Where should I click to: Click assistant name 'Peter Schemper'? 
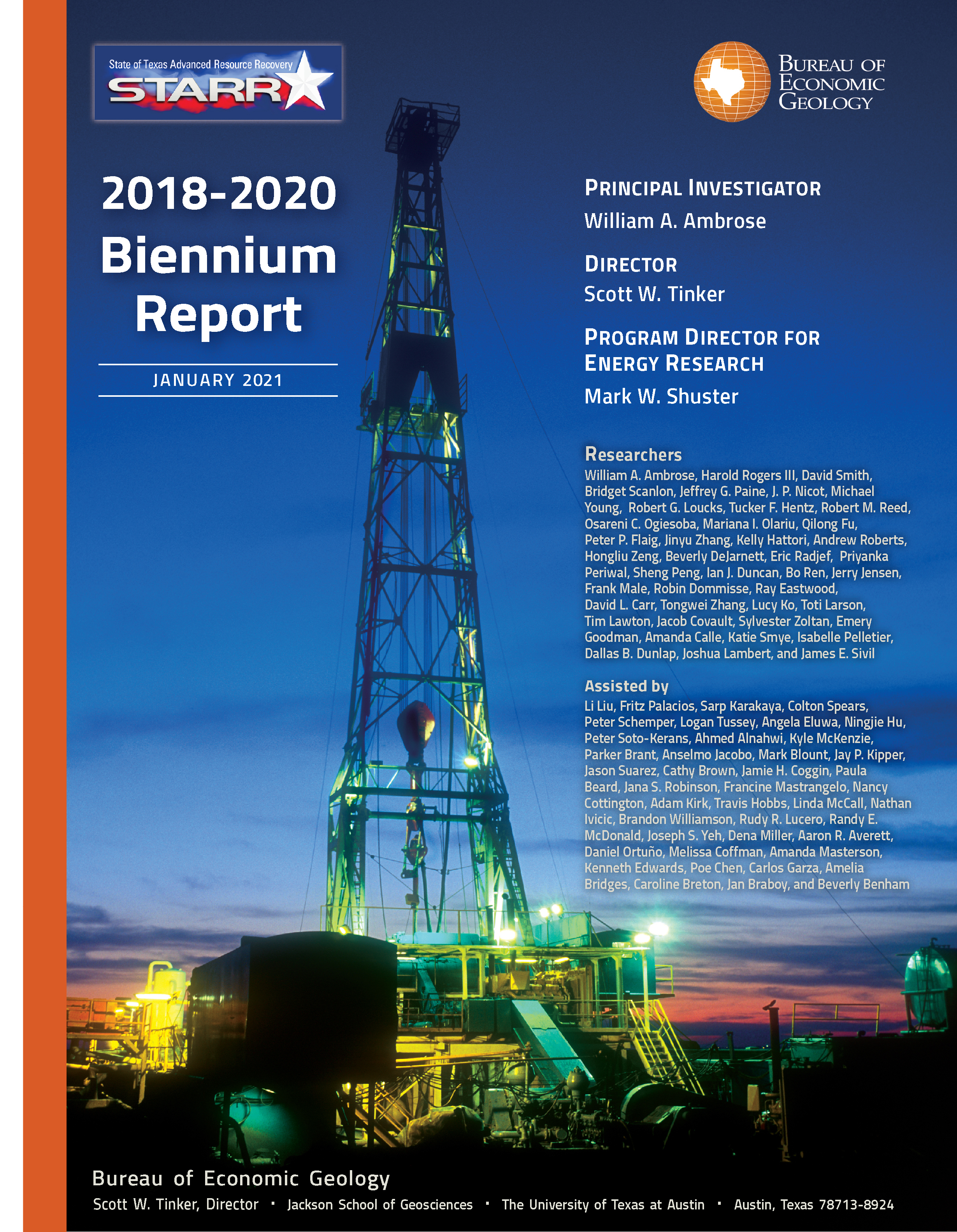click(x=629, y=722)
